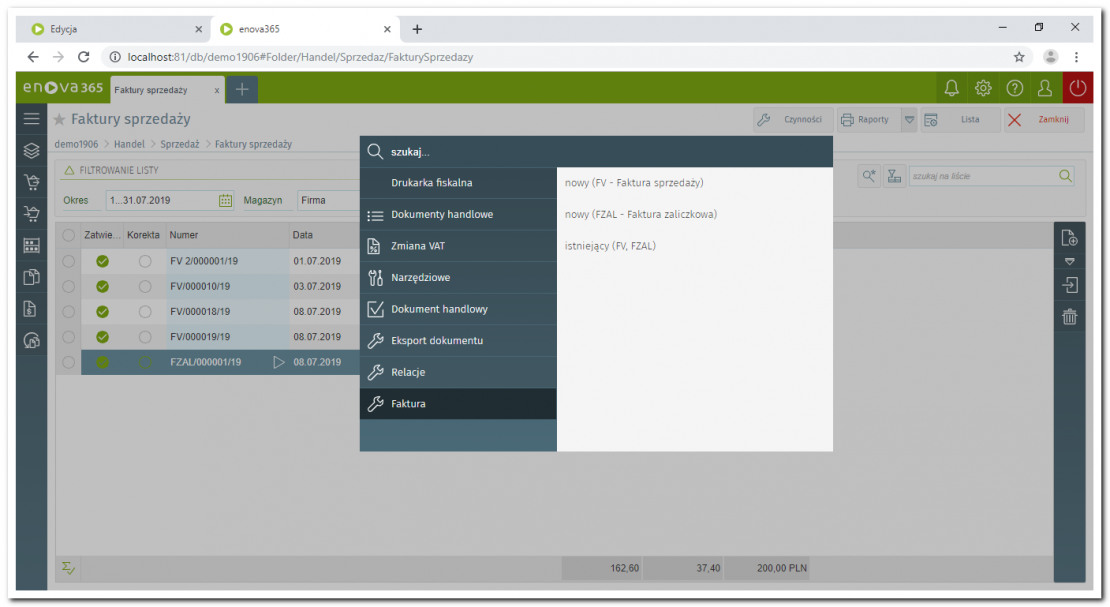
Task: Open settings via the gear icon
Action: coord(983,89)
